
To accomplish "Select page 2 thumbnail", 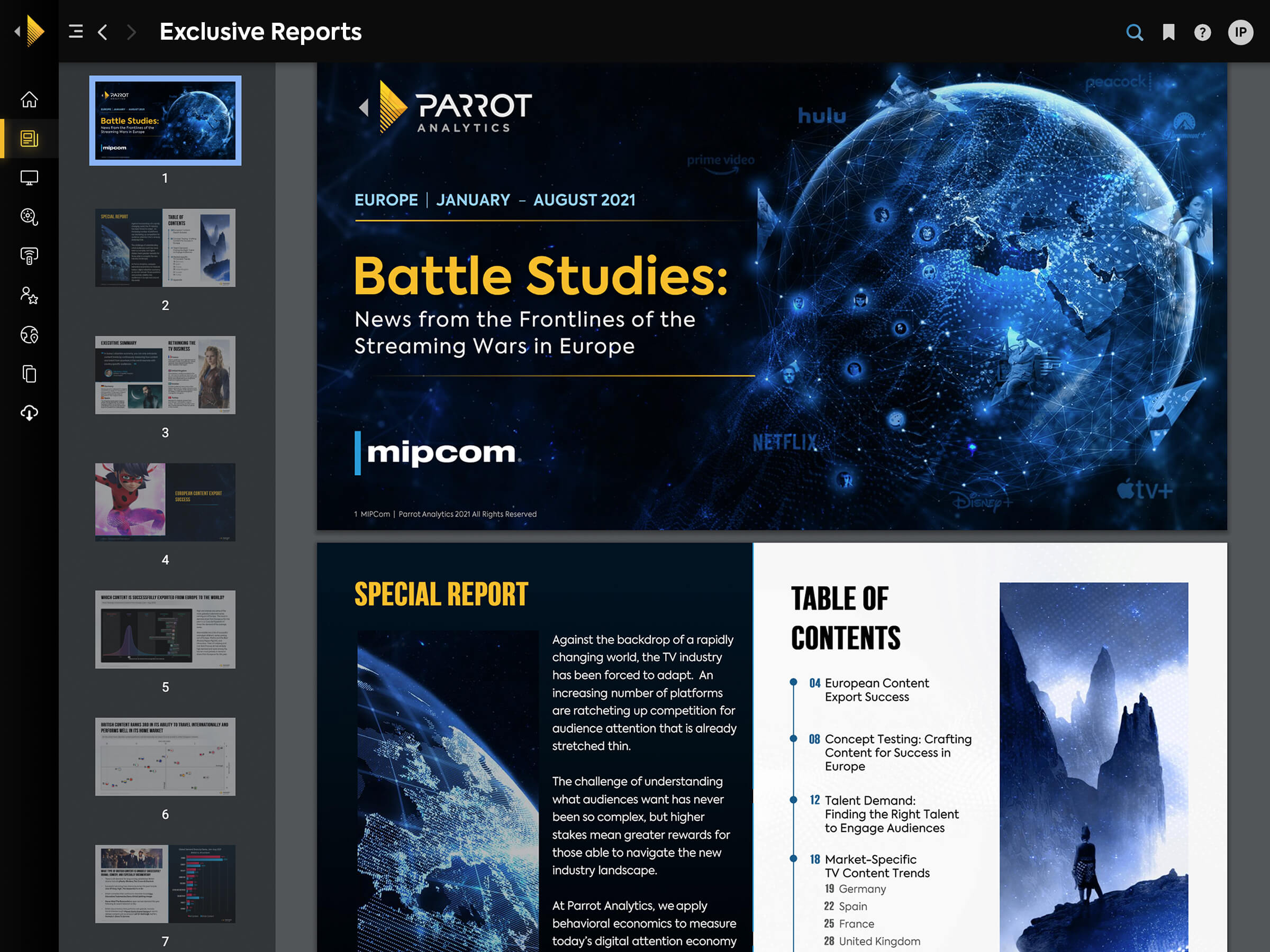I will 165,248.
